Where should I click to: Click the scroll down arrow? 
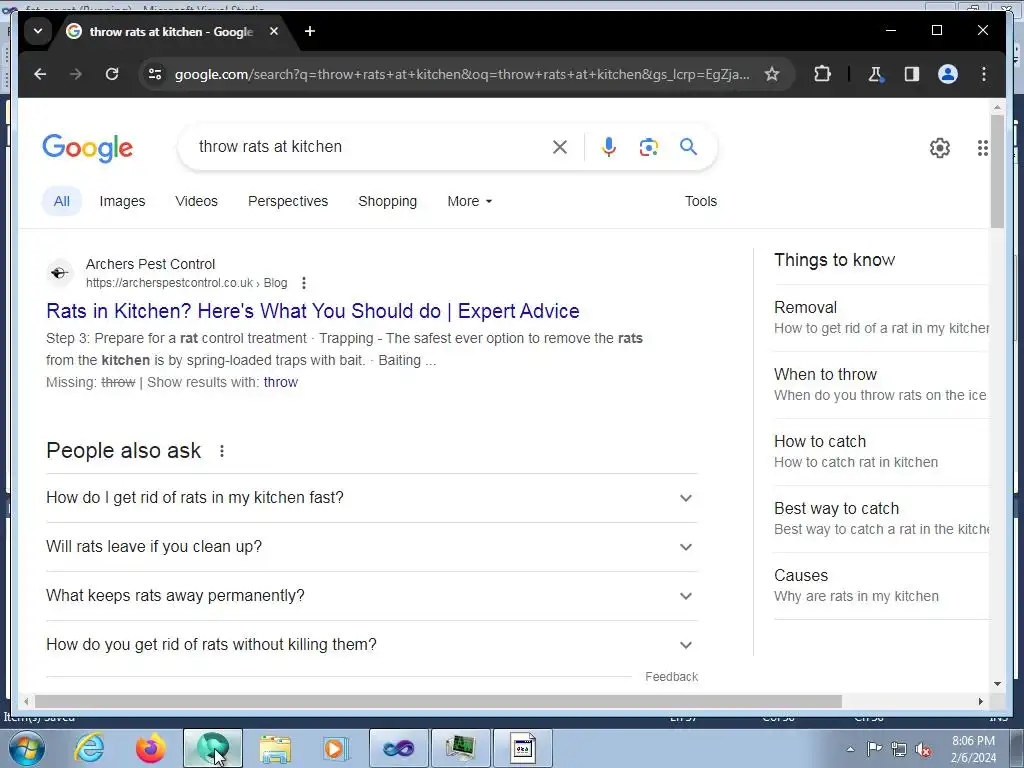click(x=997, y=684)
